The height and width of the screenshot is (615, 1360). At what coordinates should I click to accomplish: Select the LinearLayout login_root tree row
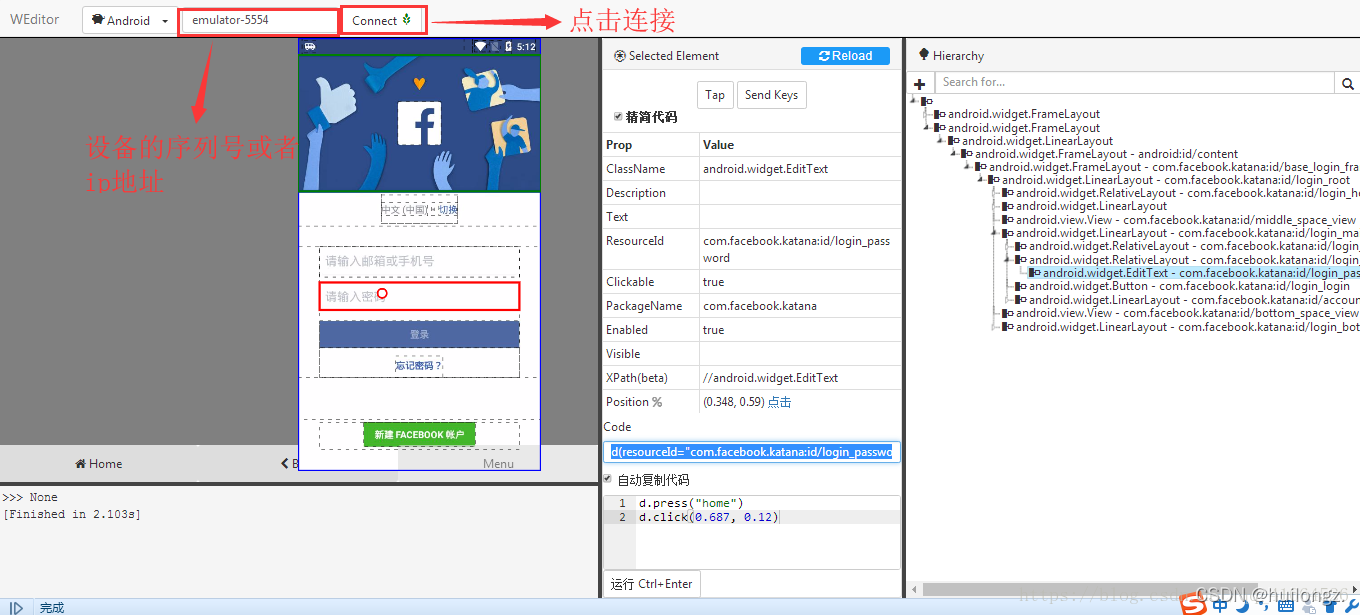[1169, 180]
